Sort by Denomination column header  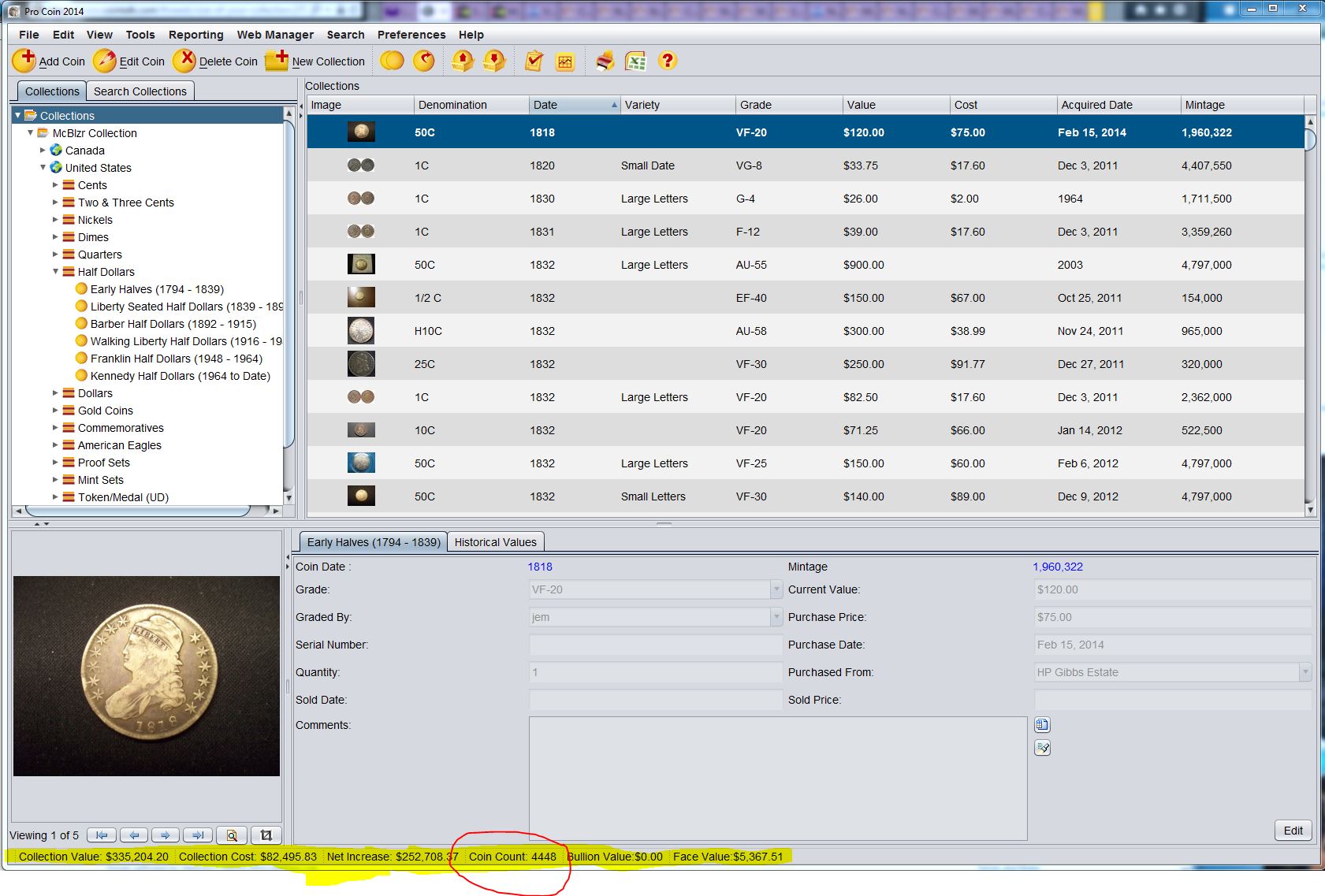471,105
